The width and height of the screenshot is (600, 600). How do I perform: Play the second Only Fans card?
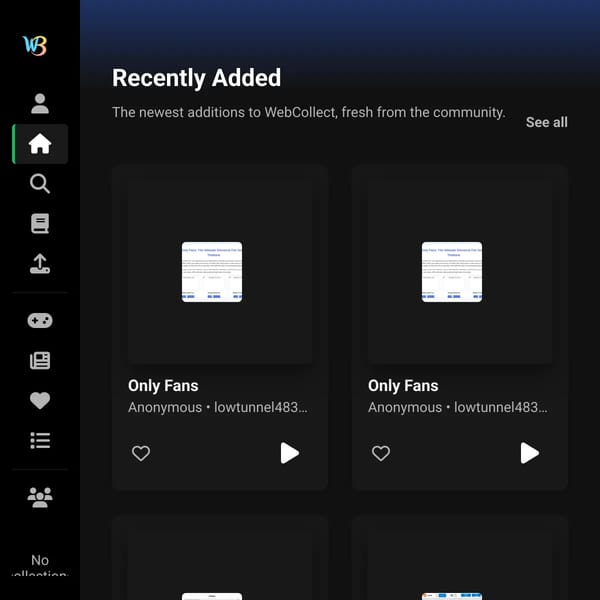[530, 453]
